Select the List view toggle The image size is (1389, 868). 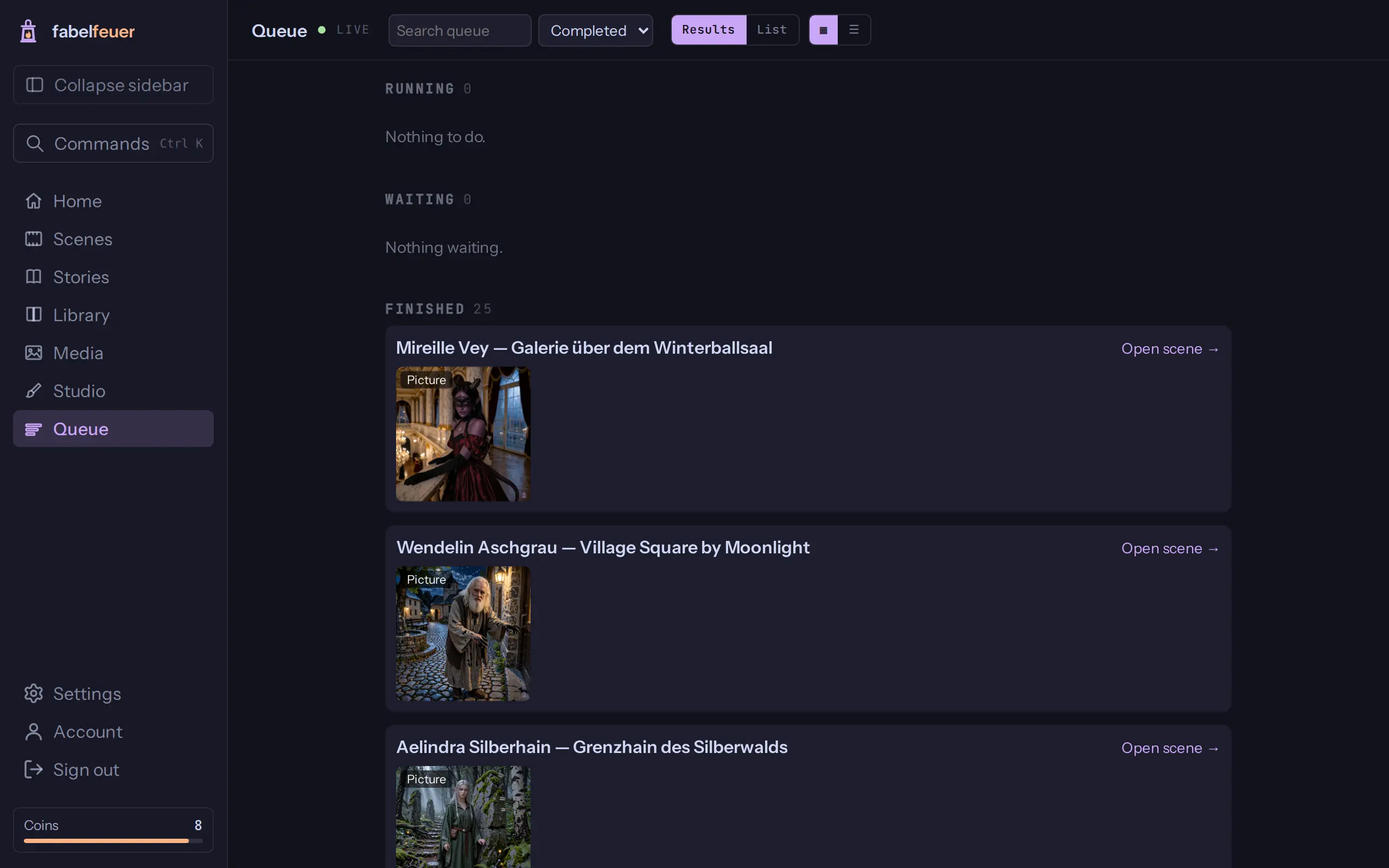[772, 30]
